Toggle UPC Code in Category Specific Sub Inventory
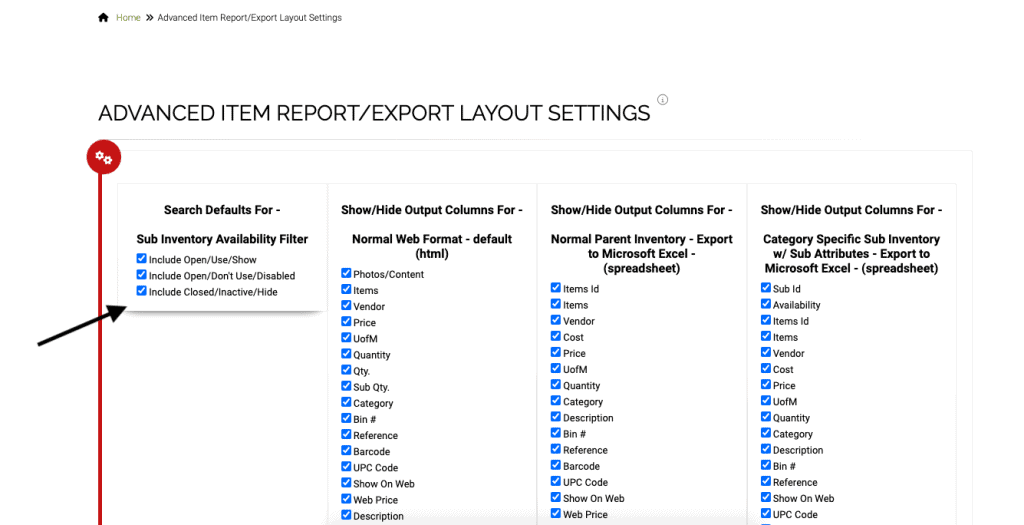 click(x=766, y=513)
